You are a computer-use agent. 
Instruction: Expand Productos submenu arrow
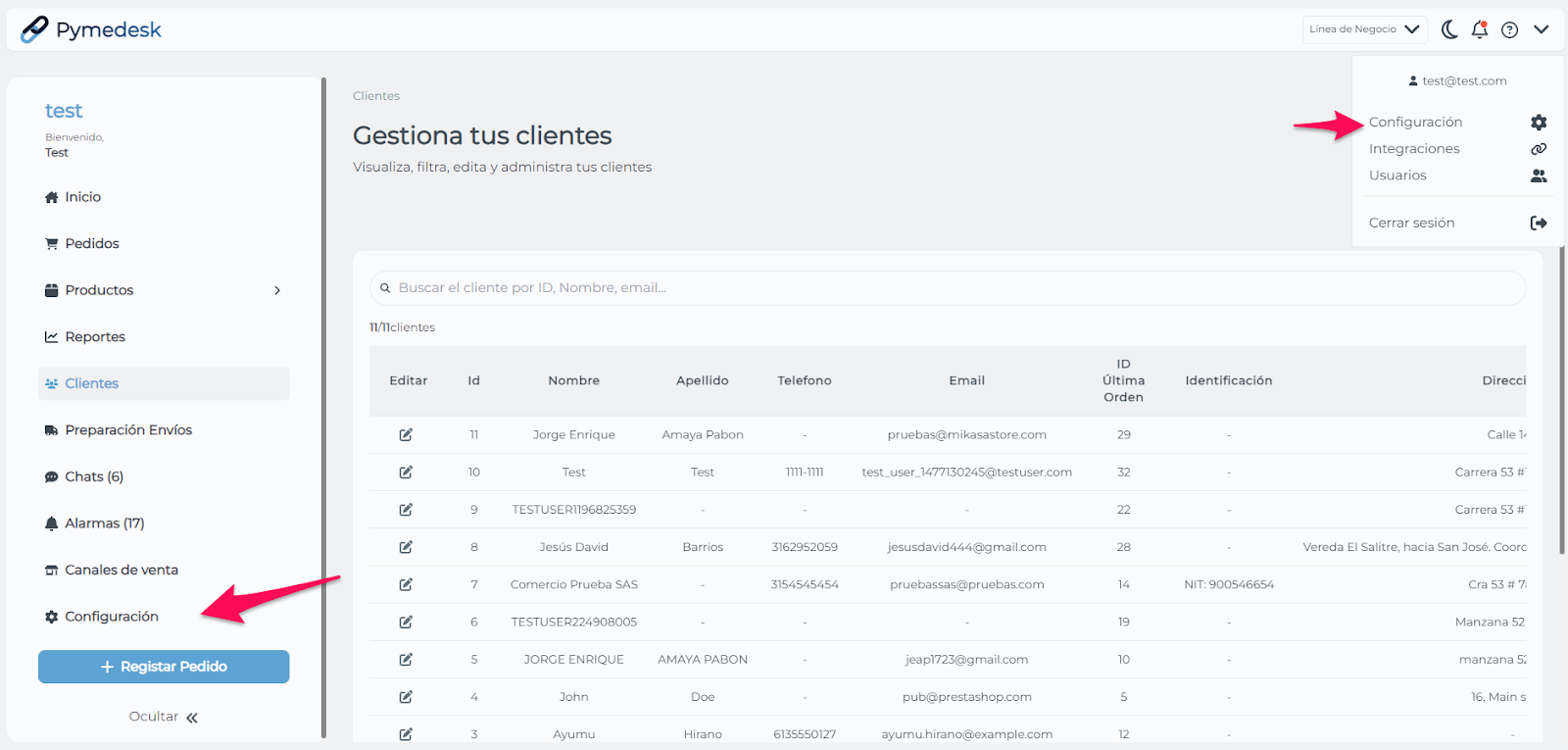pyautogui.click(x=277, y=290)
